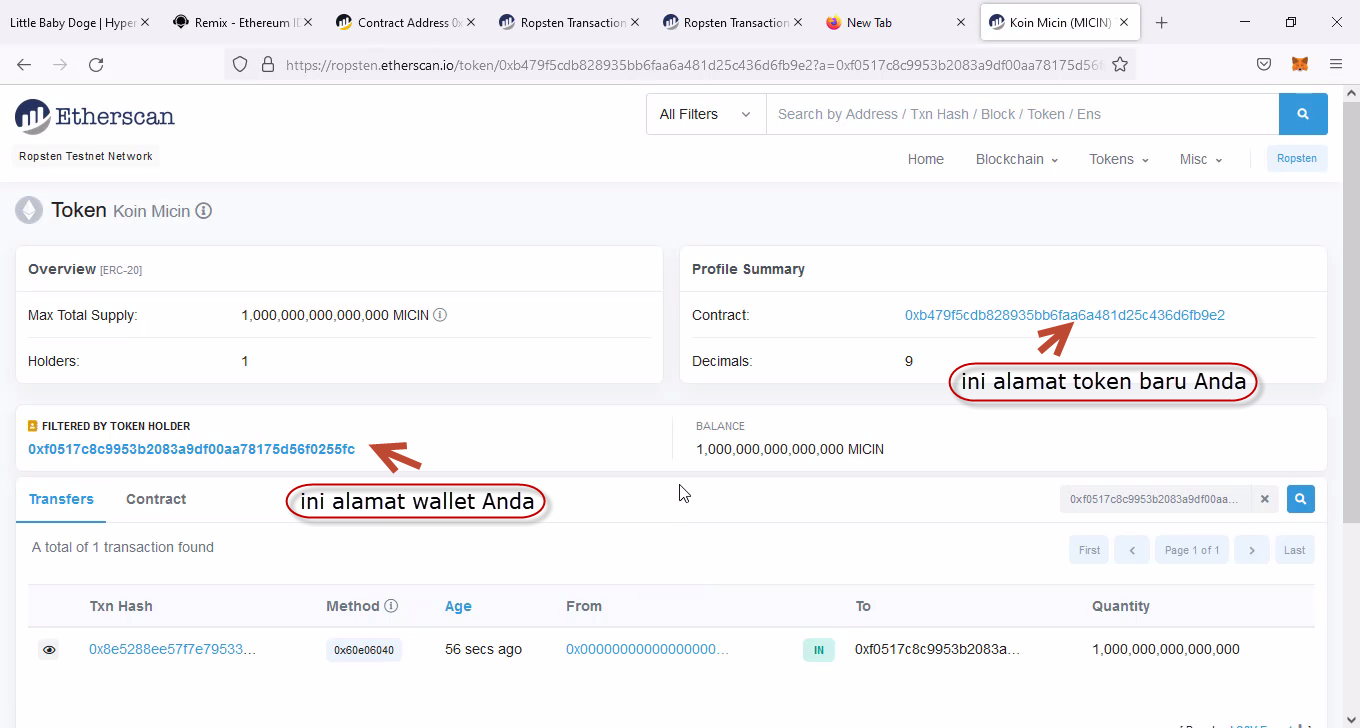Open the Misc dropdown menu
Viewport: 1360px width, 728px height.
click(x=1200, y=159)
